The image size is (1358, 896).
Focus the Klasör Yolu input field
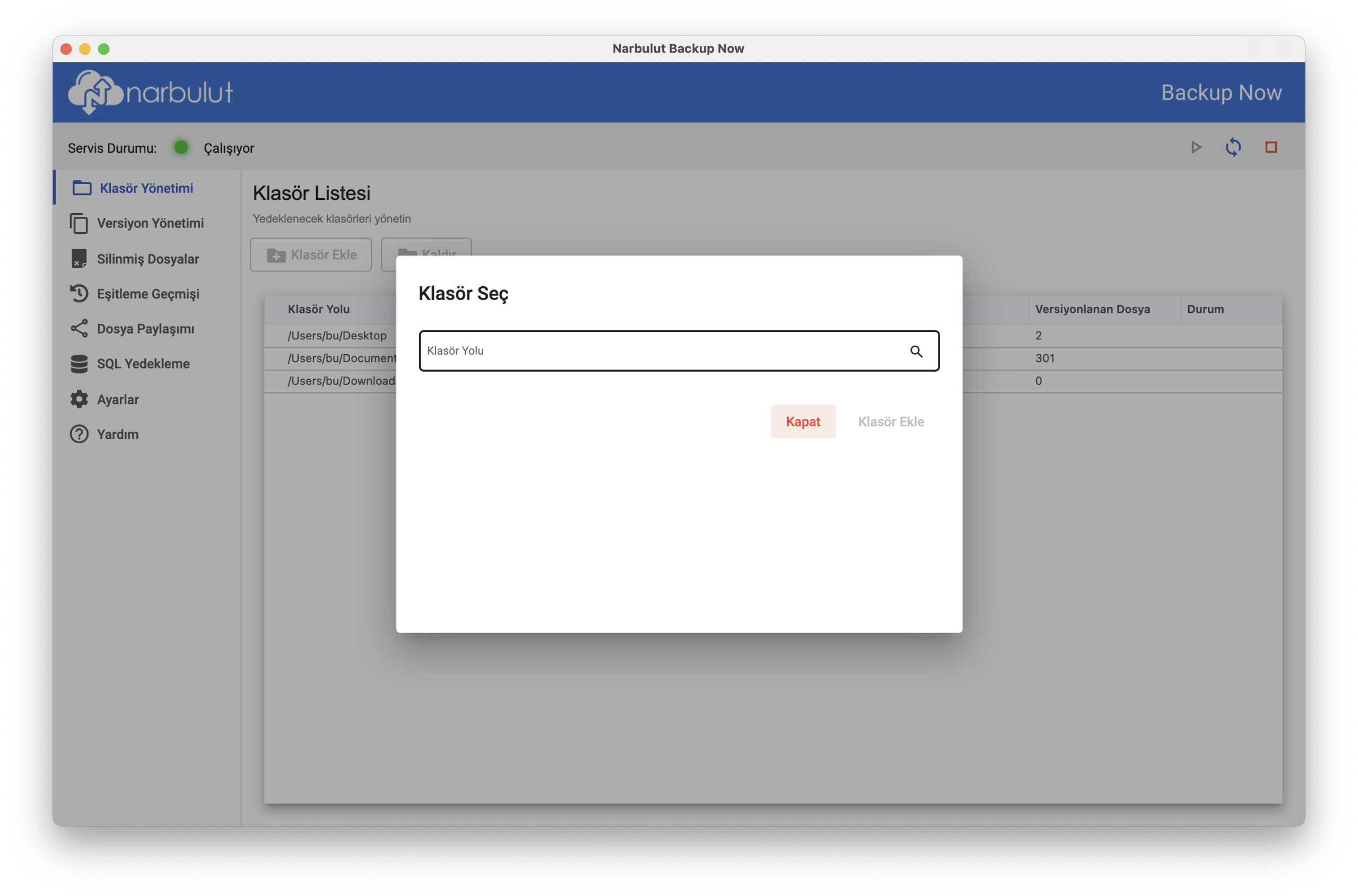[658, 351]
